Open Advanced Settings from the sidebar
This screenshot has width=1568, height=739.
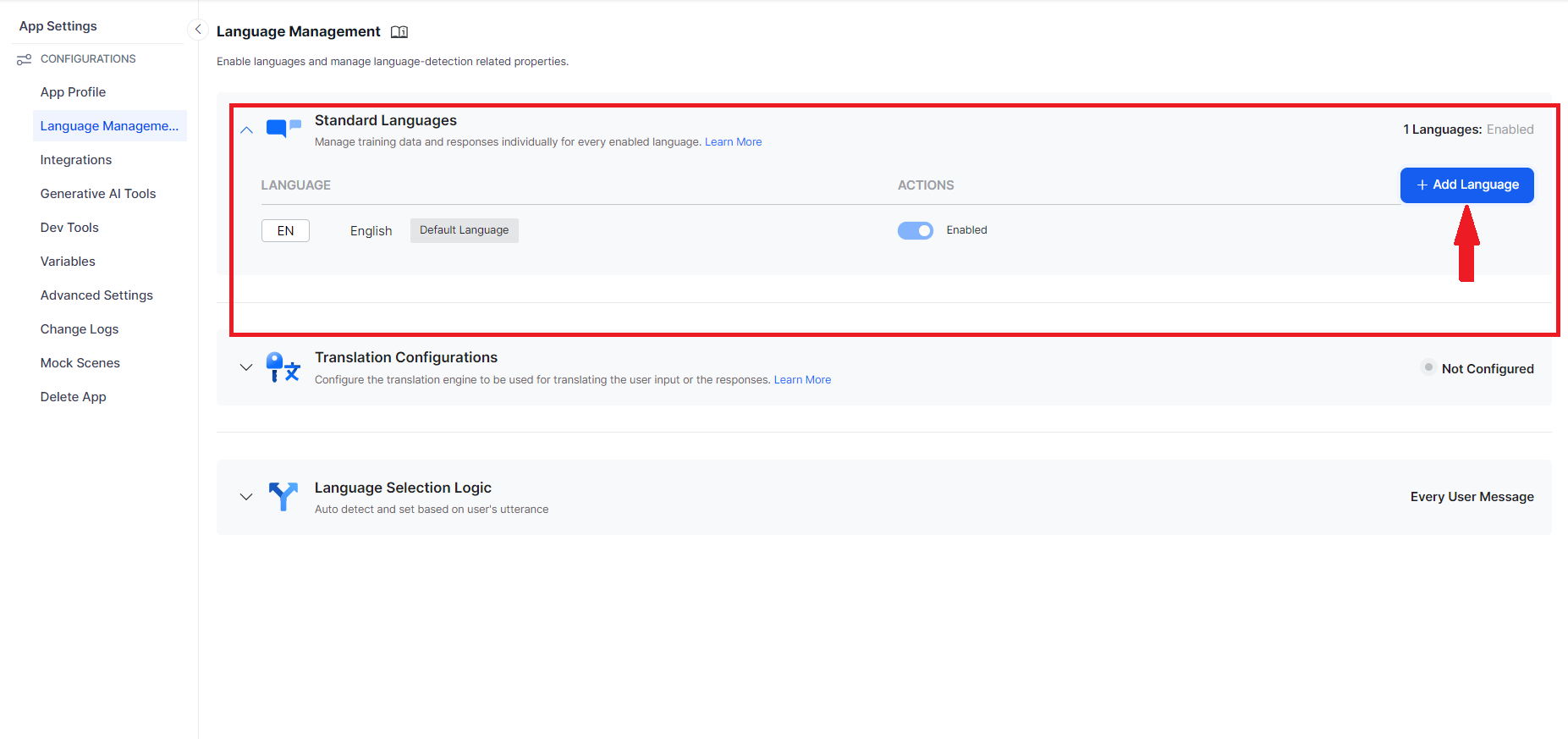tap(96, 295)
